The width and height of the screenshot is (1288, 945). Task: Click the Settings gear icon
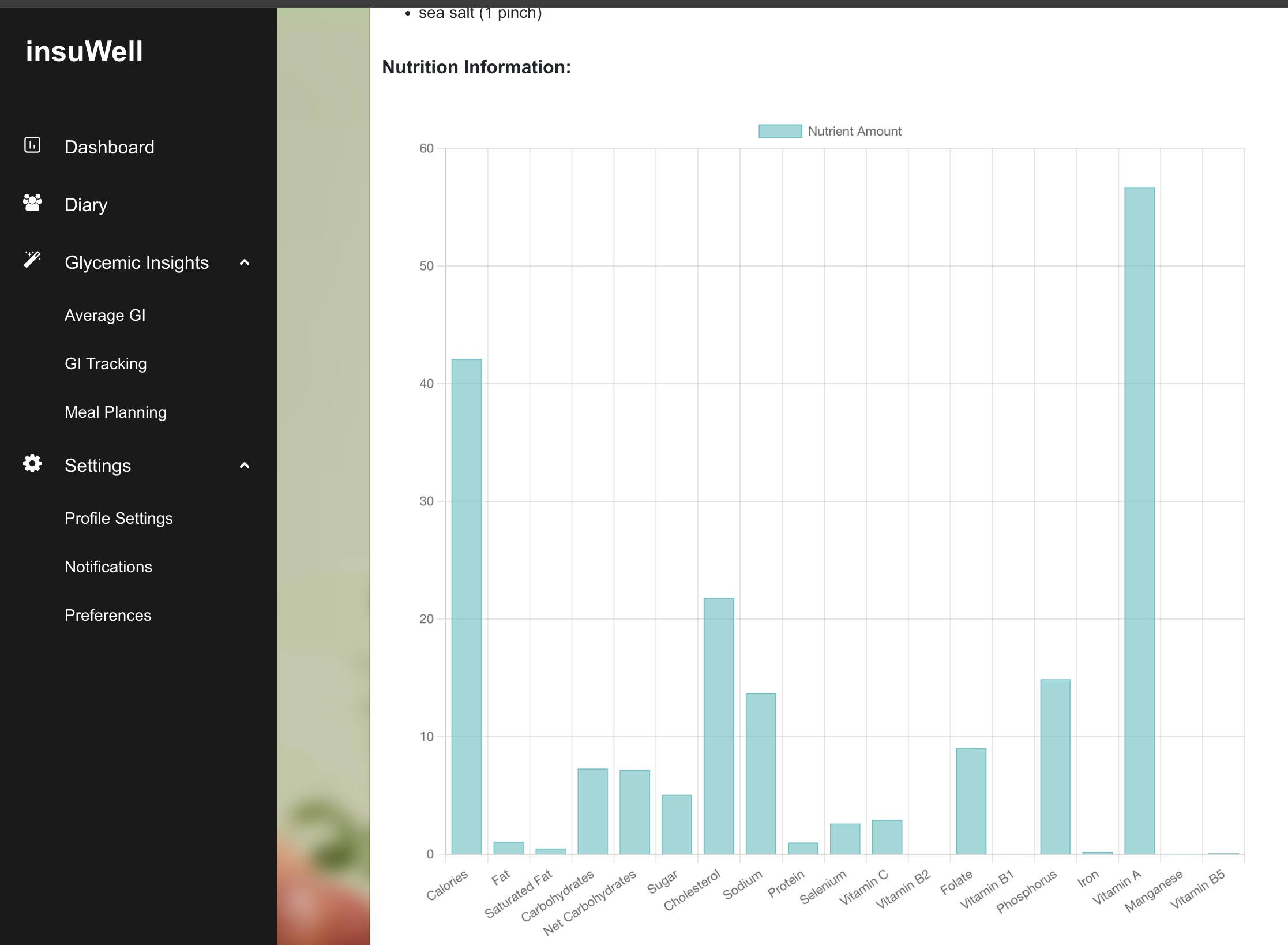32,463
